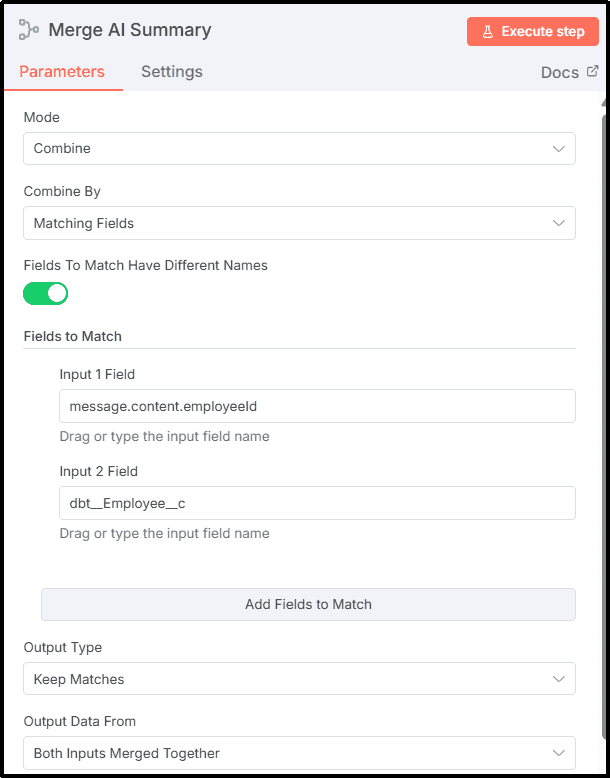Switch to the Settings tab

(x=172, y=72)
